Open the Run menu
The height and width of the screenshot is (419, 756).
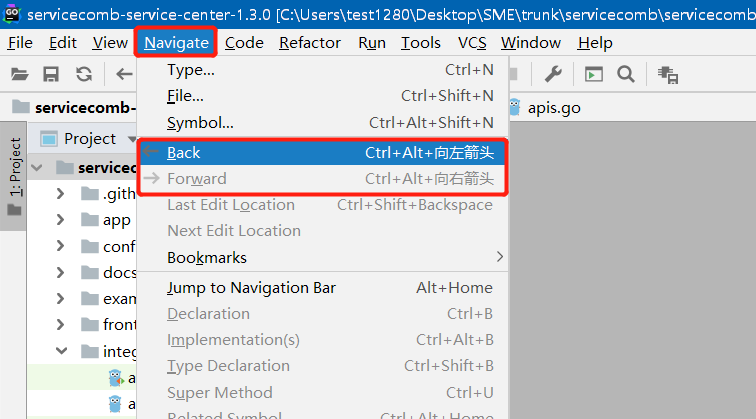372,43
